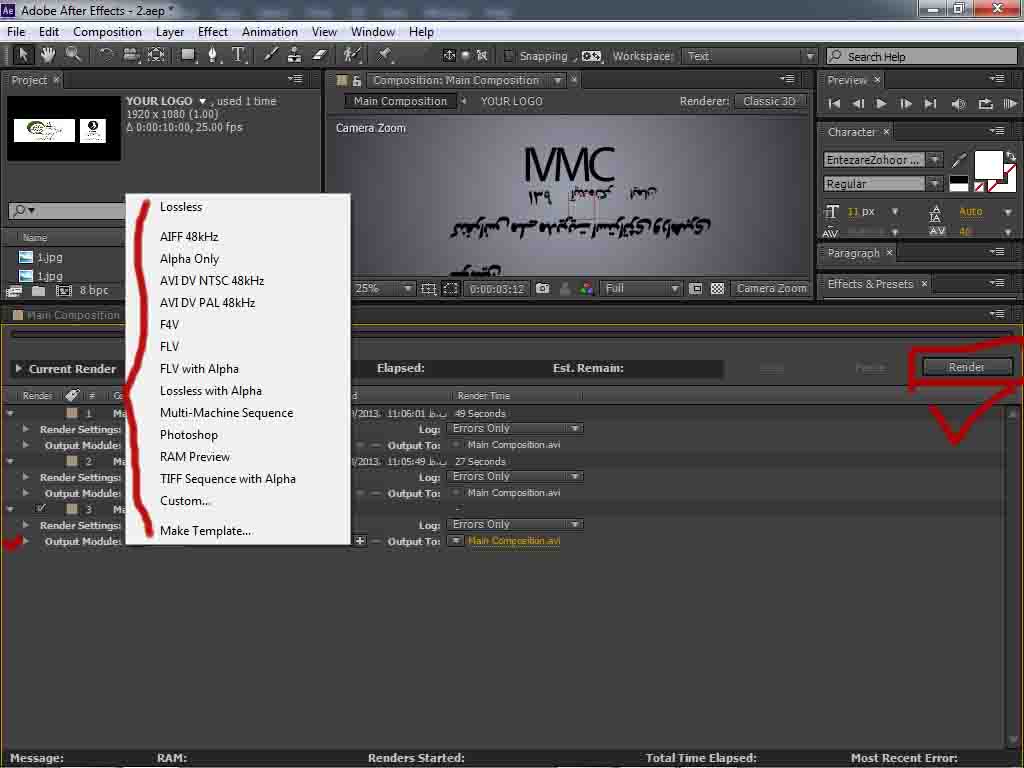Open the font family dropdown EntezareZohoor

[882, 160]
